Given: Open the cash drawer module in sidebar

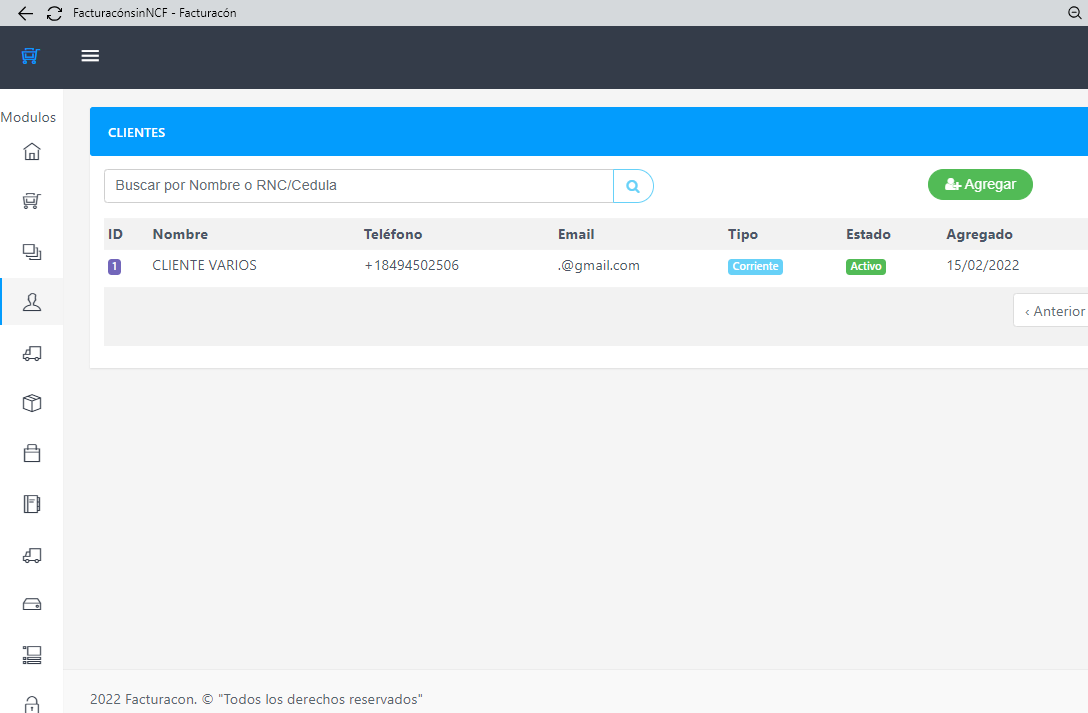Looking at the screenshot, I should point(32,605).
